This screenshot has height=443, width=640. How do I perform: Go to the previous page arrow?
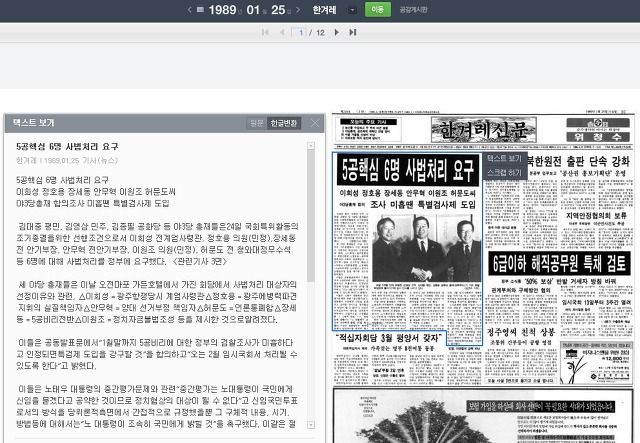click(282, 32)
